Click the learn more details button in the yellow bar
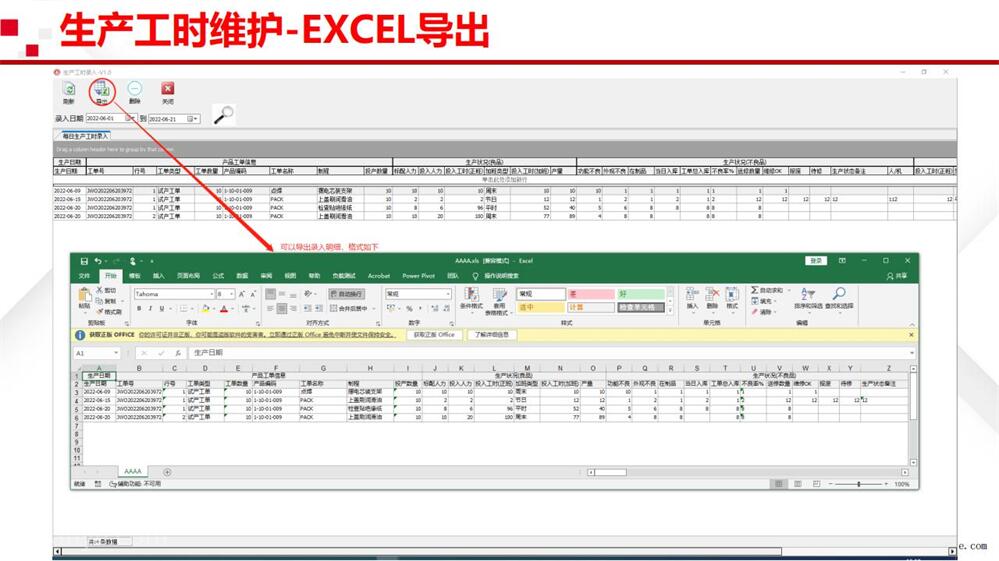Image resolution: width=999 pixels, height=561 pixels. [x=492, y=335]
